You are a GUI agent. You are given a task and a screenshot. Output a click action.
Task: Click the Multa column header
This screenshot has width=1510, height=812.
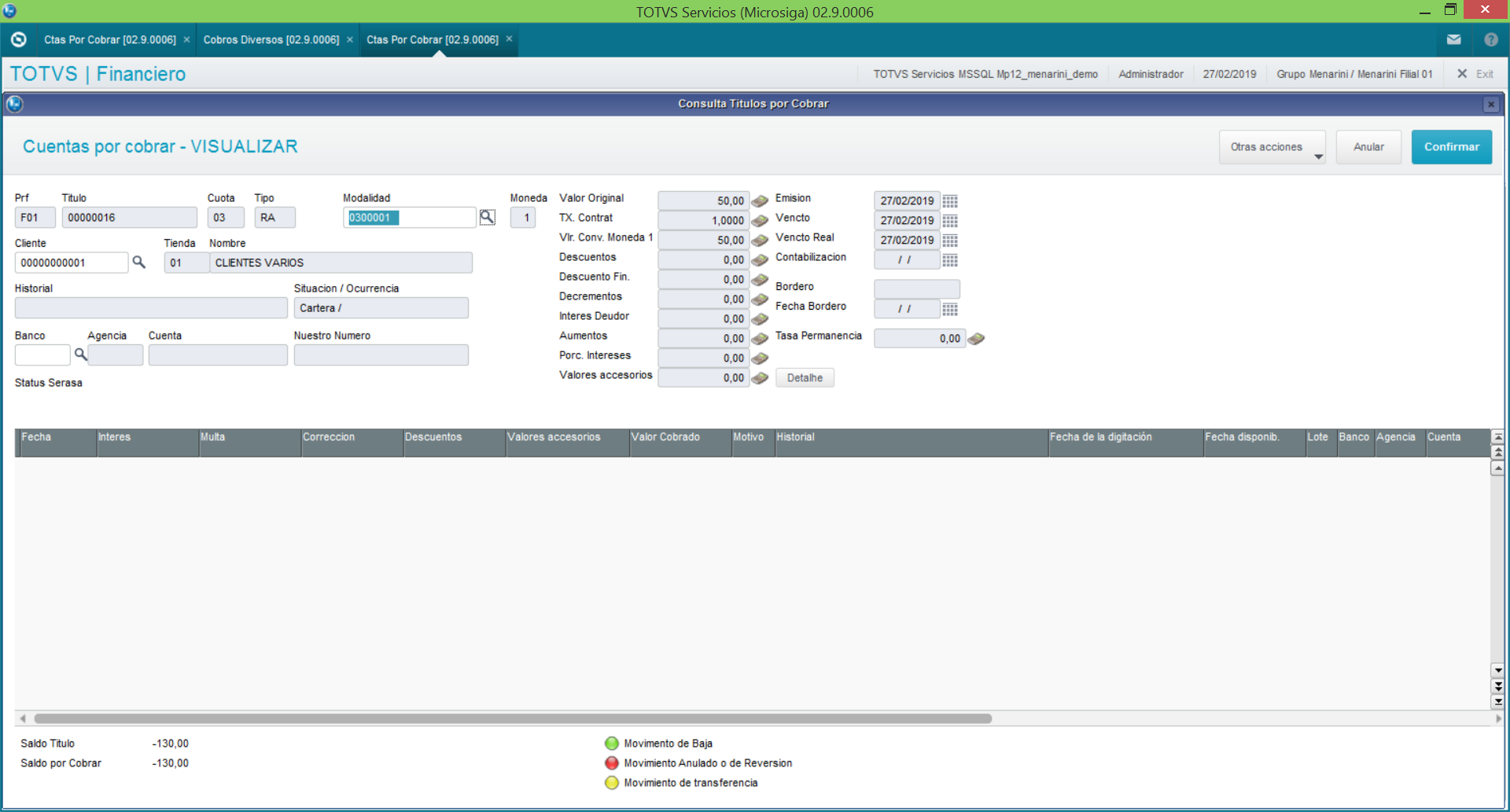click(x=249, y=443)
